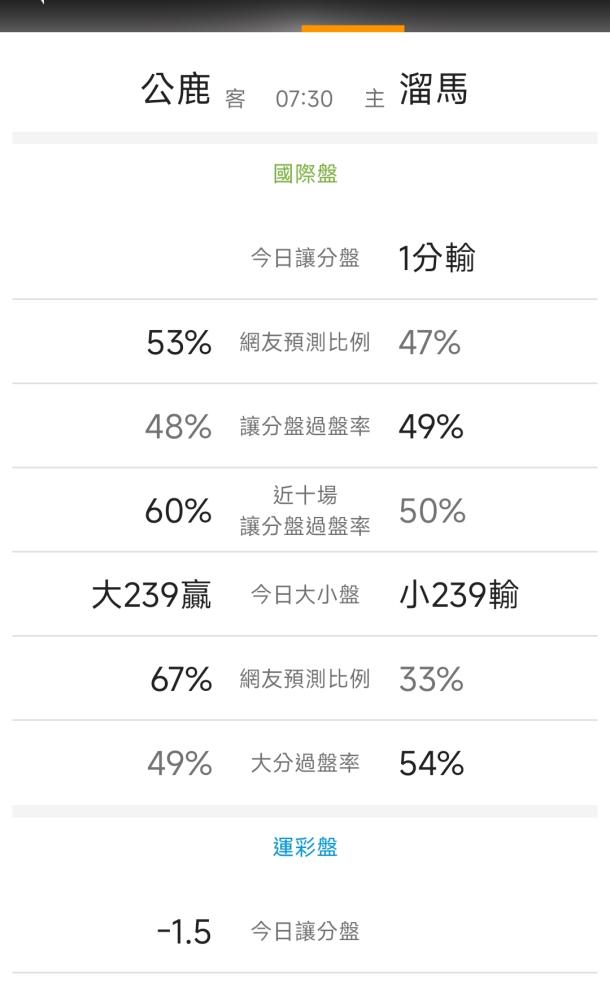Tap the 1分輸 spread result
This screenshot has width=610, height=1000.
tap(437, 259)
